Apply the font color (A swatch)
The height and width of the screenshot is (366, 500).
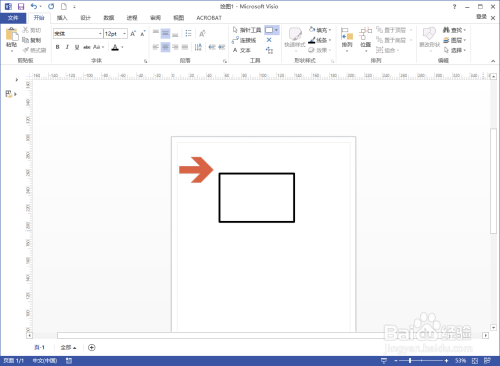(x=115, y=47)
